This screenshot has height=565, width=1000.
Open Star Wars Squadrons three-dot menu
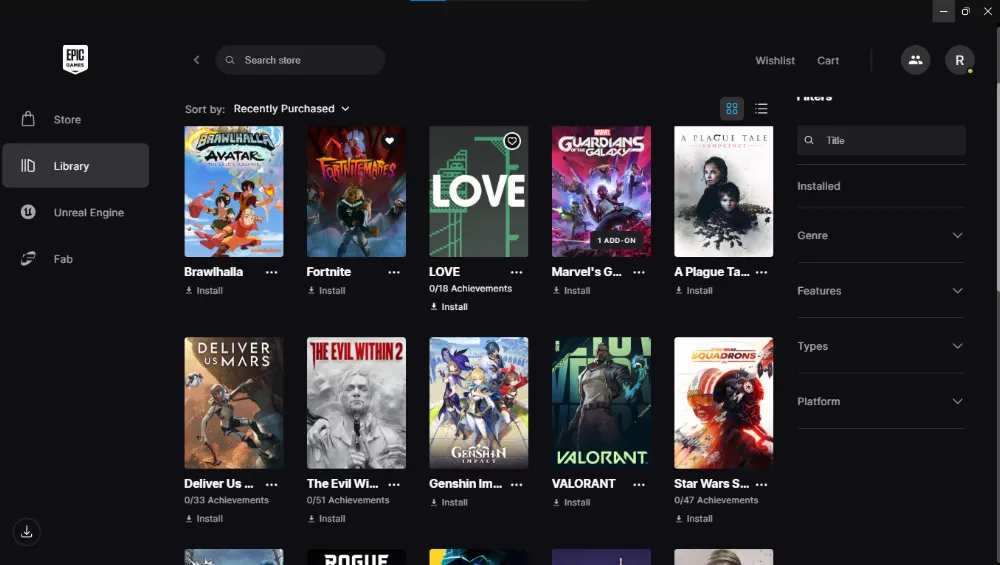761,485
